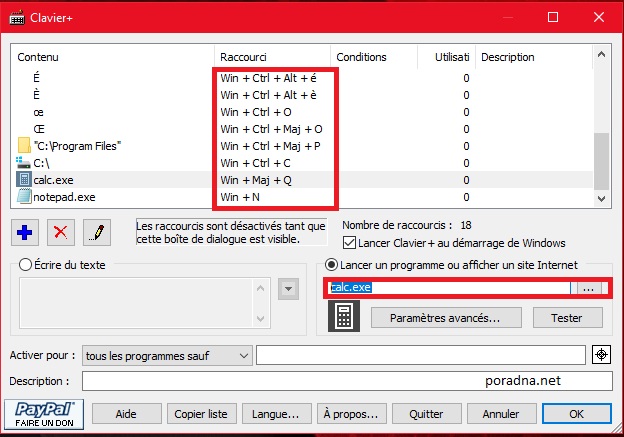
Task: Click the calc.exe program path field
Action: [x=449, y=287]
